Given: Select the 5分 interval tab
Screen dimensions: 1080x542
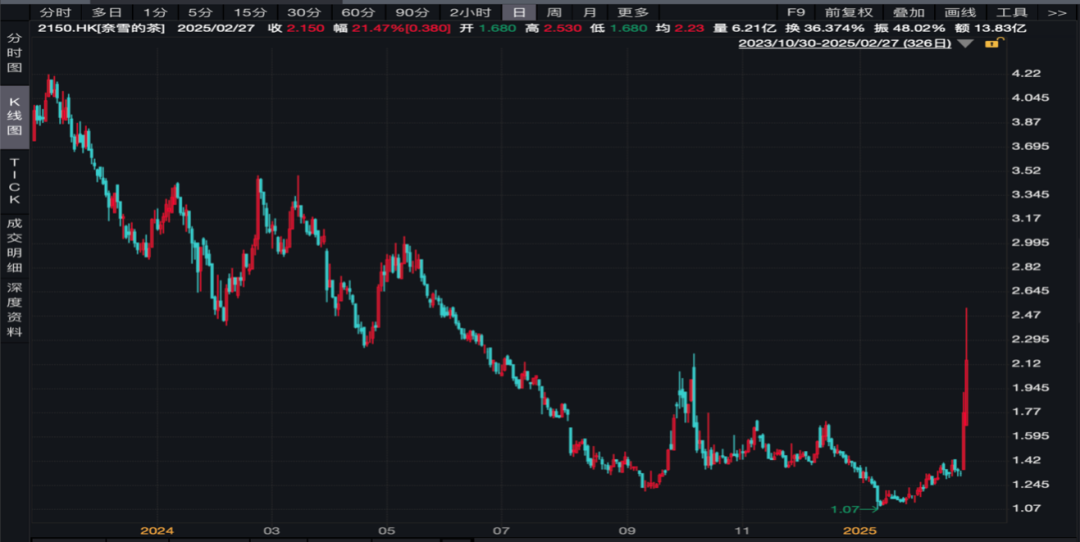Looking at the screenshot, I should pos(200,12).
